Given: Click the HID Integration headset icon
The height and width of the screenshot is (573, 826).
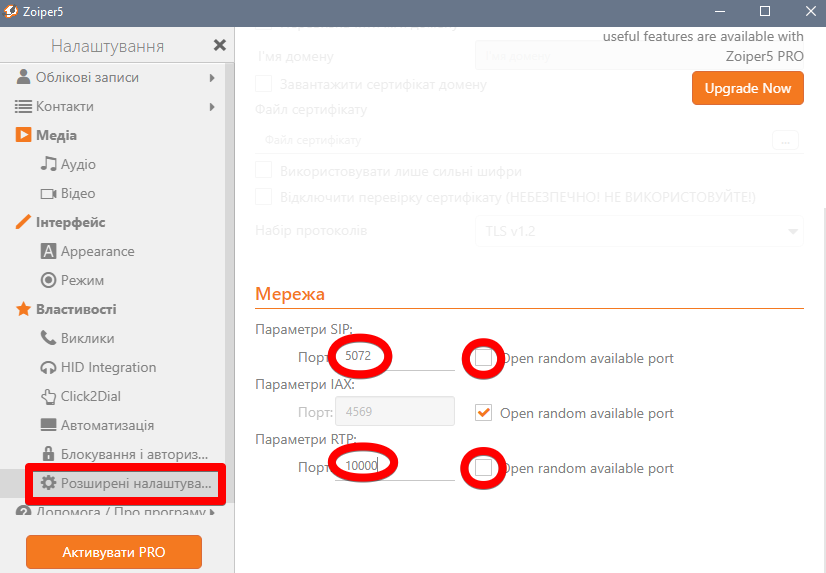Looking at the screenshot, I should click(x=48, y=367).
